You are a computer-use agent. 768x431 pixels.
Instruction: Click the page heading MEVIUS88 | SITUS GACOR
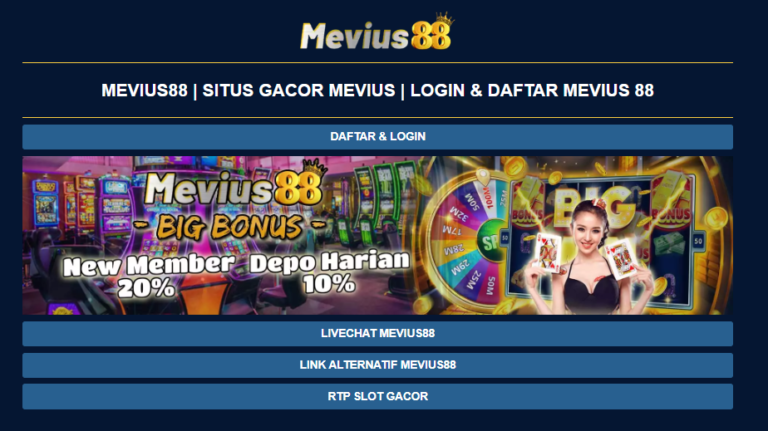(378, 90)
